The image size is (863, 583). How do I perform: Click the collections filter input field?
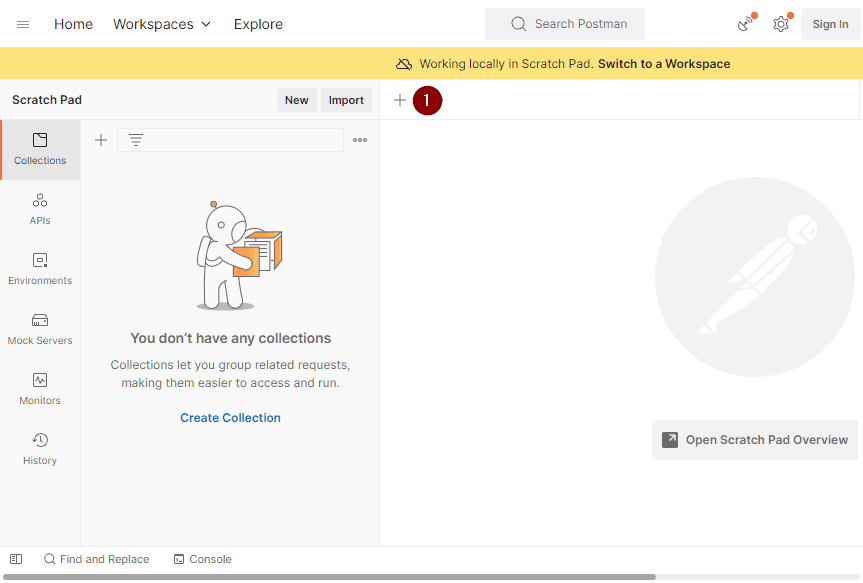(240, 140)
